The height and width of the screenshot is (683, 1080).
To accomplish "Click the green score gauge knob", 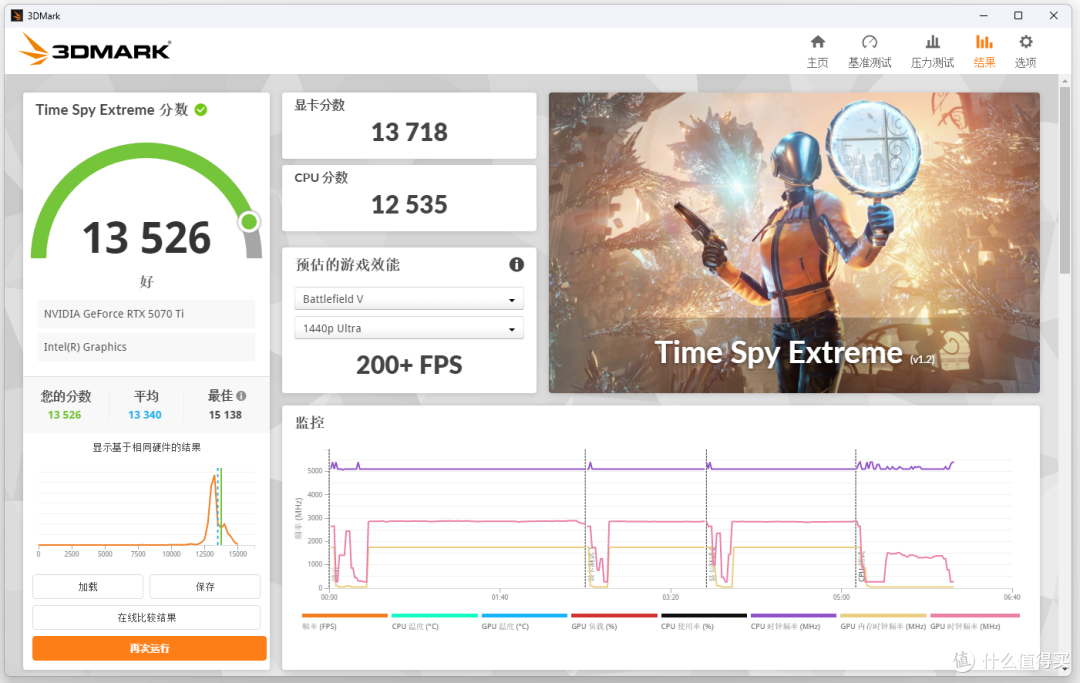I will point(249,222).
